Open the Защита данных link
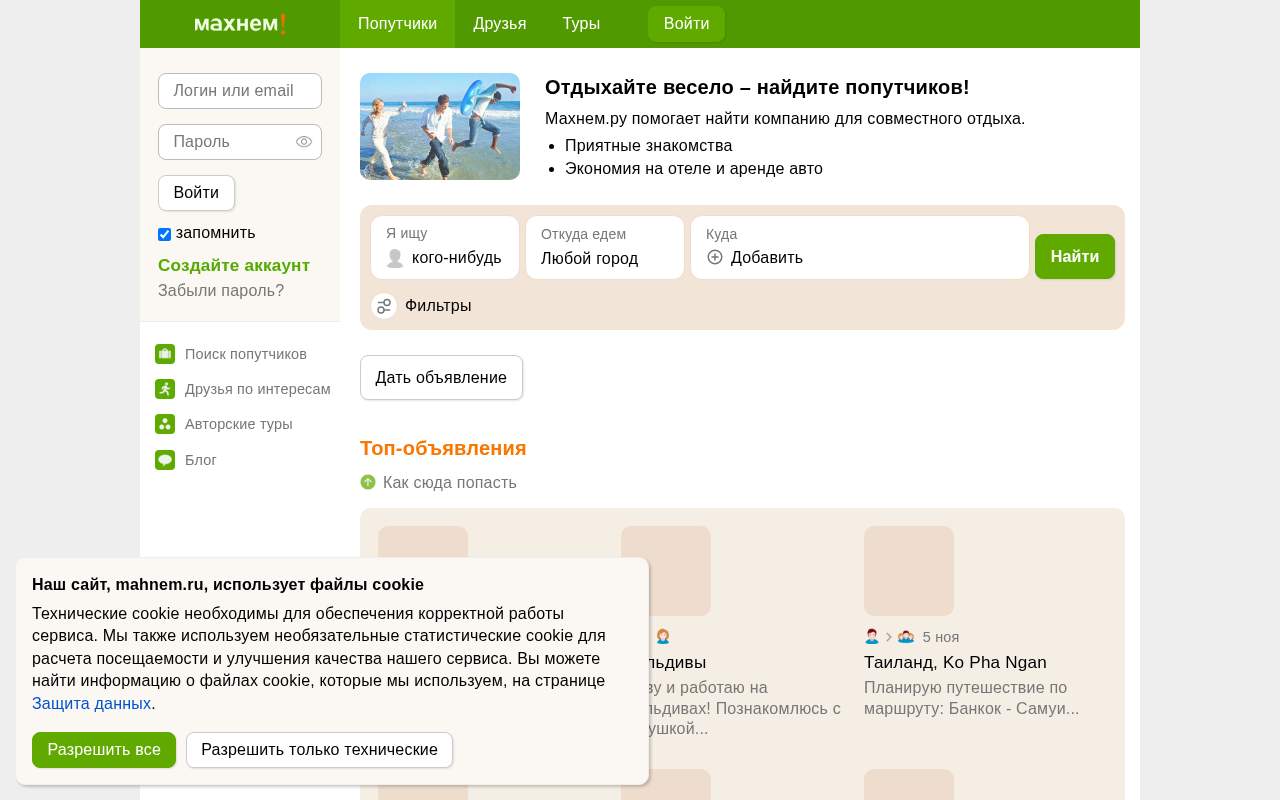The height and width of the screenshot is (800, 1280). pos(91,703)
